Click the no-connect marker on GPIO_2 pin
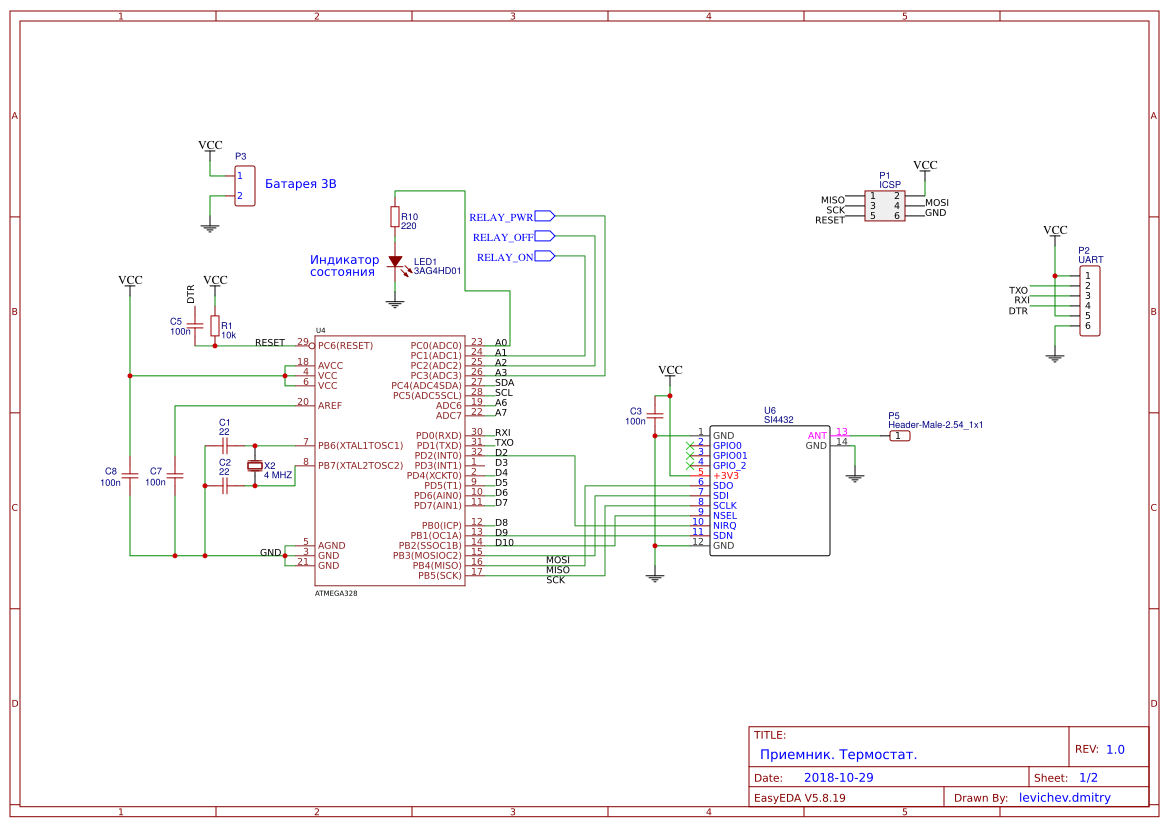Screen dimensions: 1169x827 690,465
